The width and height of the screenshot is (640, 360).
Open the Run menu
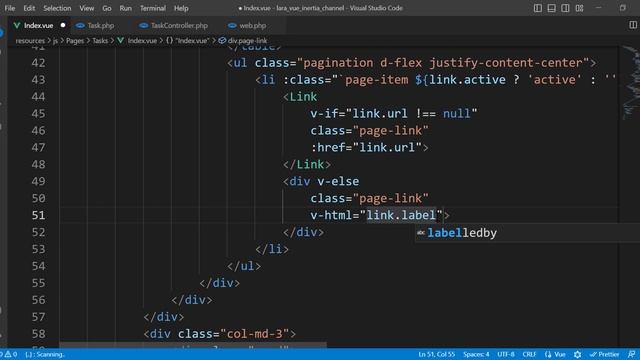(126, 8)
